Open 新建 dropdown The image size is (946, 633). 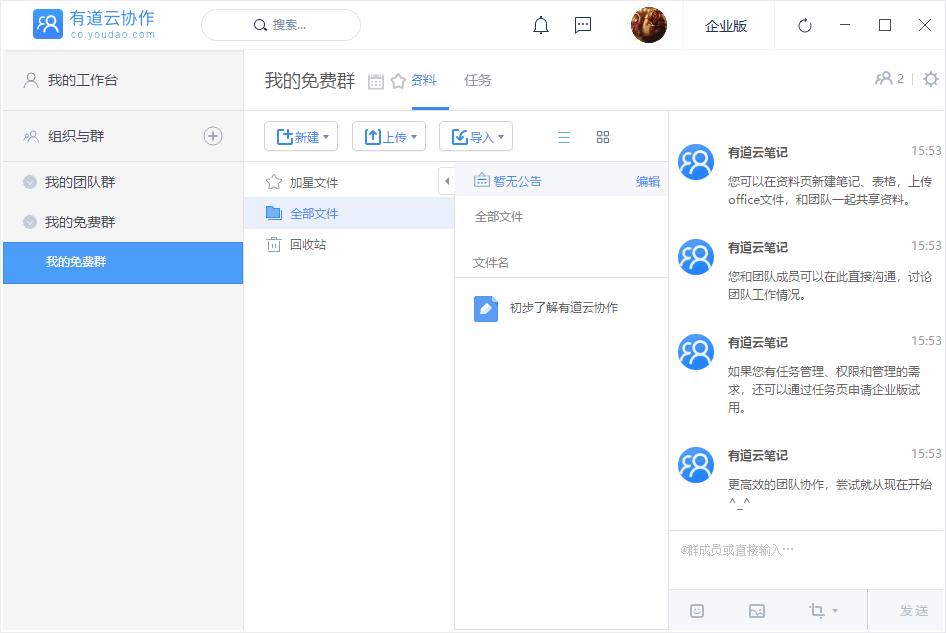301,136
